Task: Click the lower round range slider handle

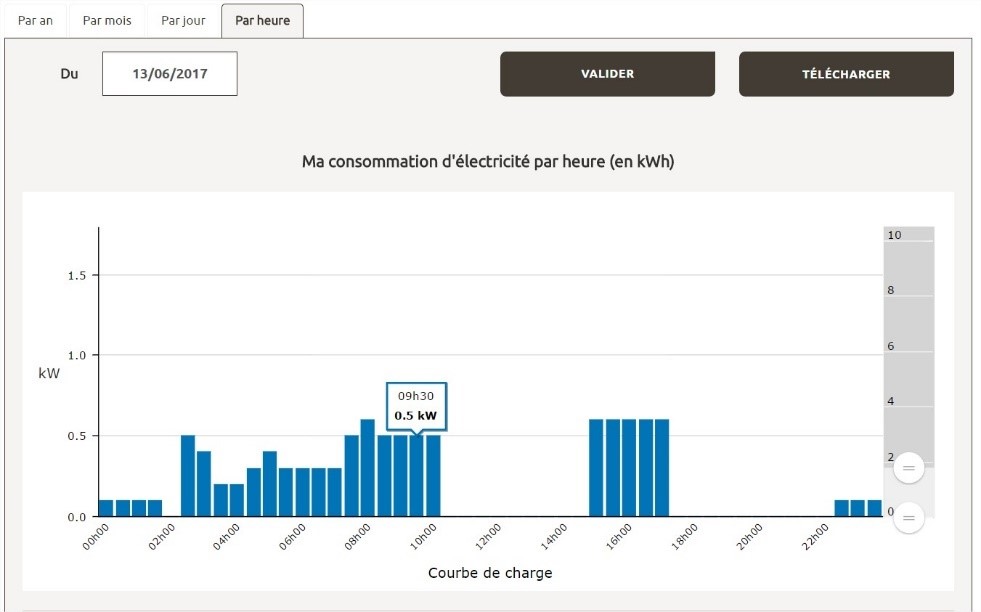Action: coord(908,518)
